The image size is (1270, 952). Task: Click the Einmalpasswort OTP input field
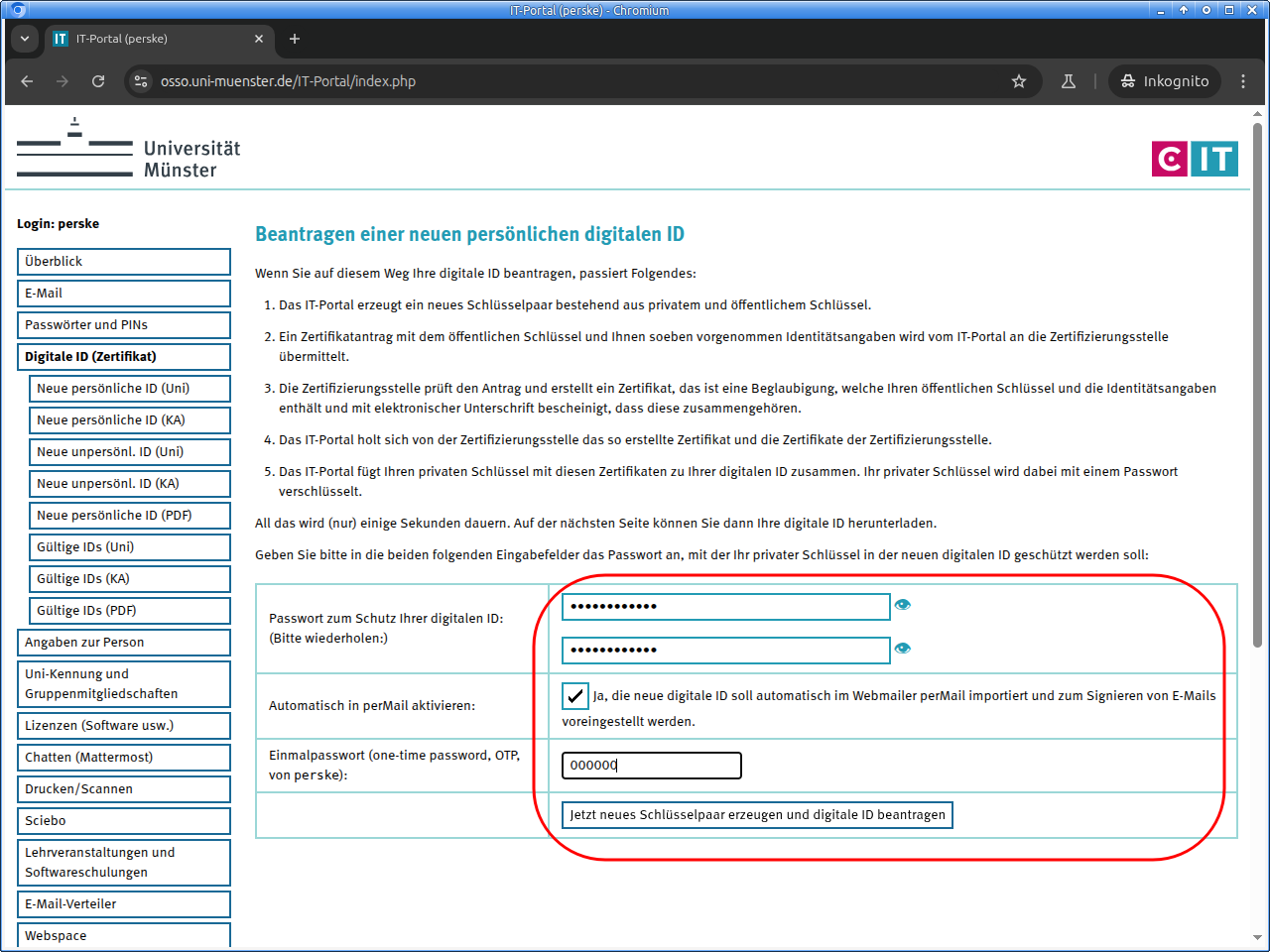tap(651, 766)
